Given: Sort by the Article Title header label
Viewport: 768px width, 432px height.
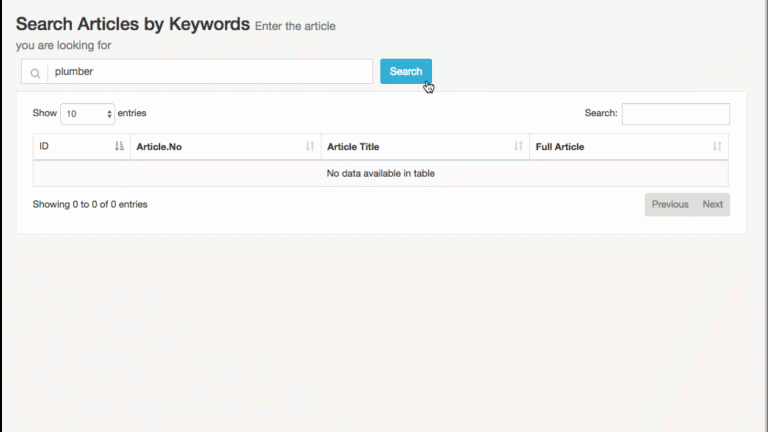Looking at the screenshot, I should [353, 147].
